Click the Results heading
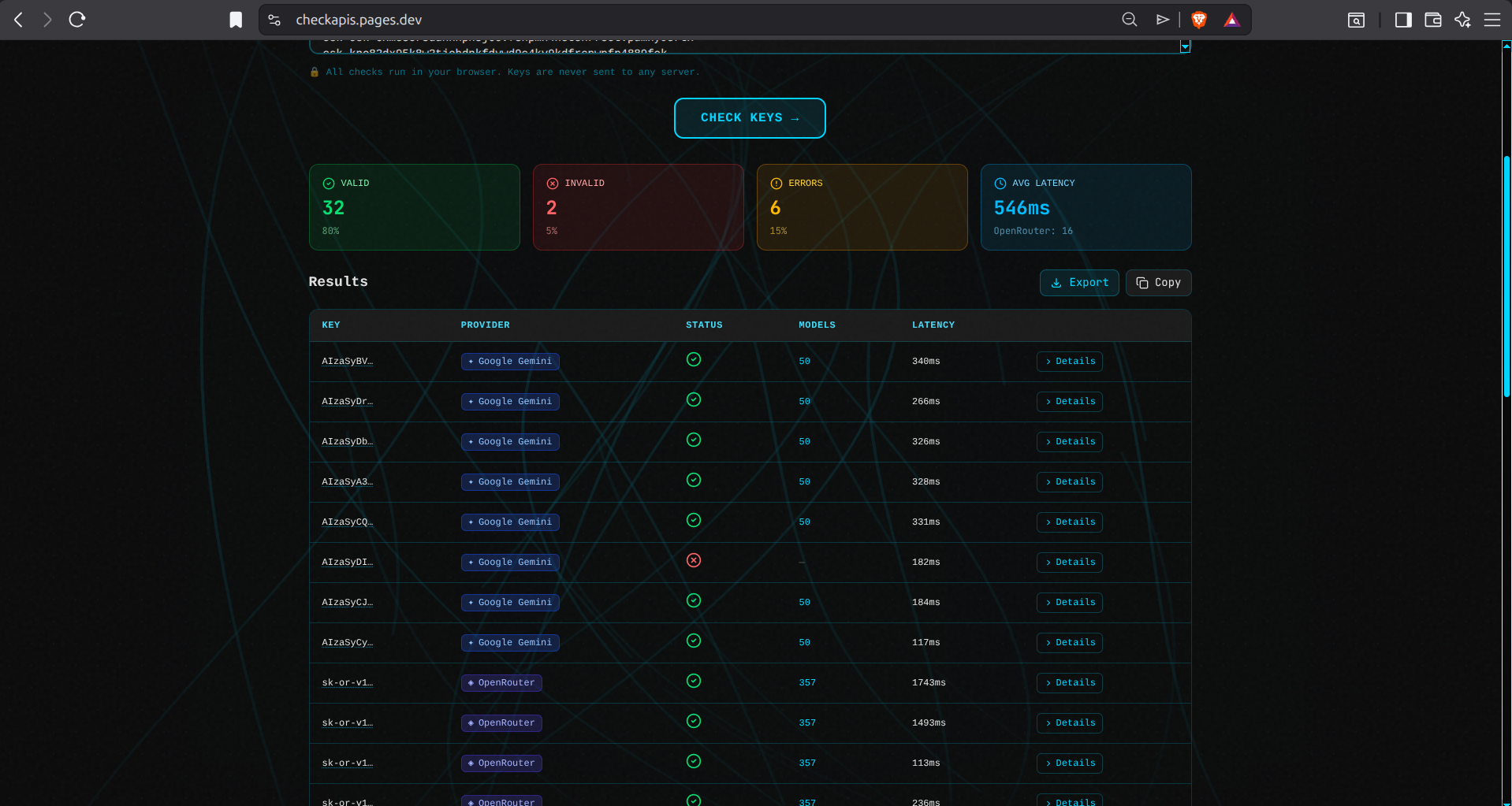 point(338,282)
